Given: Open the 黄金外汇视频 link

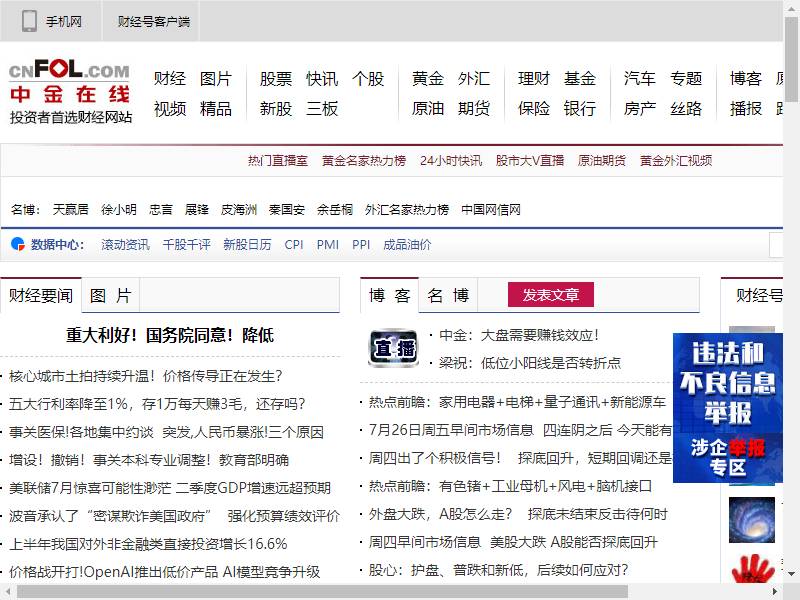Looking at the screenshot, I should coord(676,161).
